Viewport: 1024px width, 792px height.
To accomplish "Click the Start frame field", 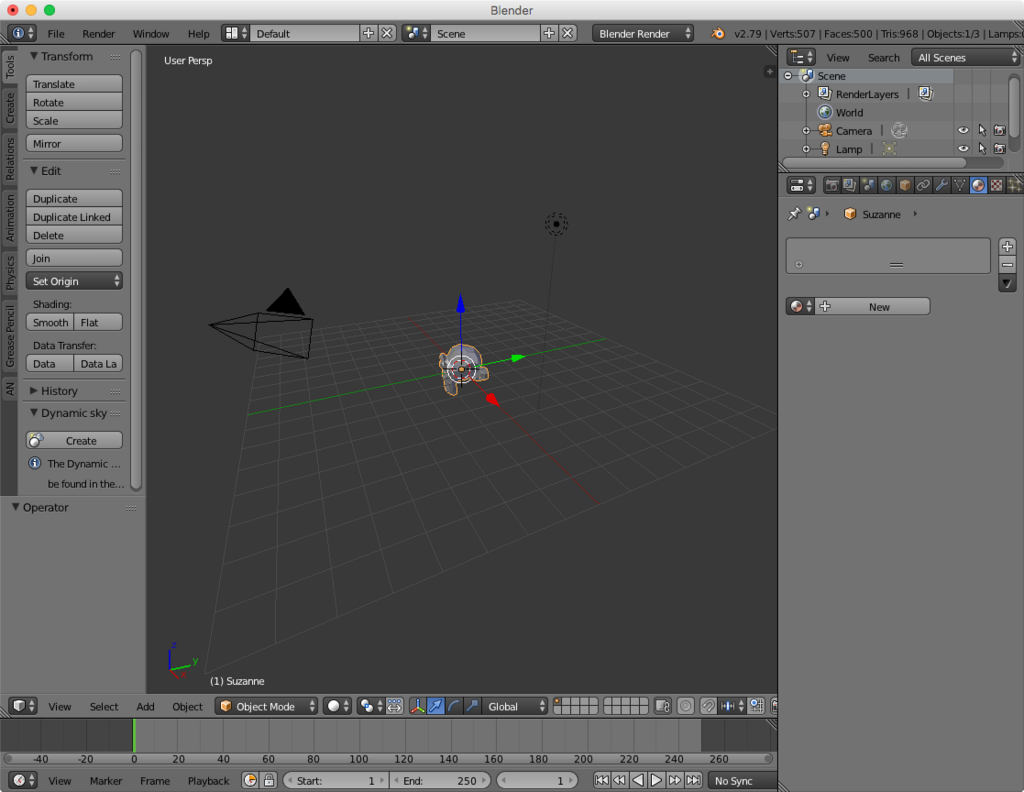I will point(336,780).
